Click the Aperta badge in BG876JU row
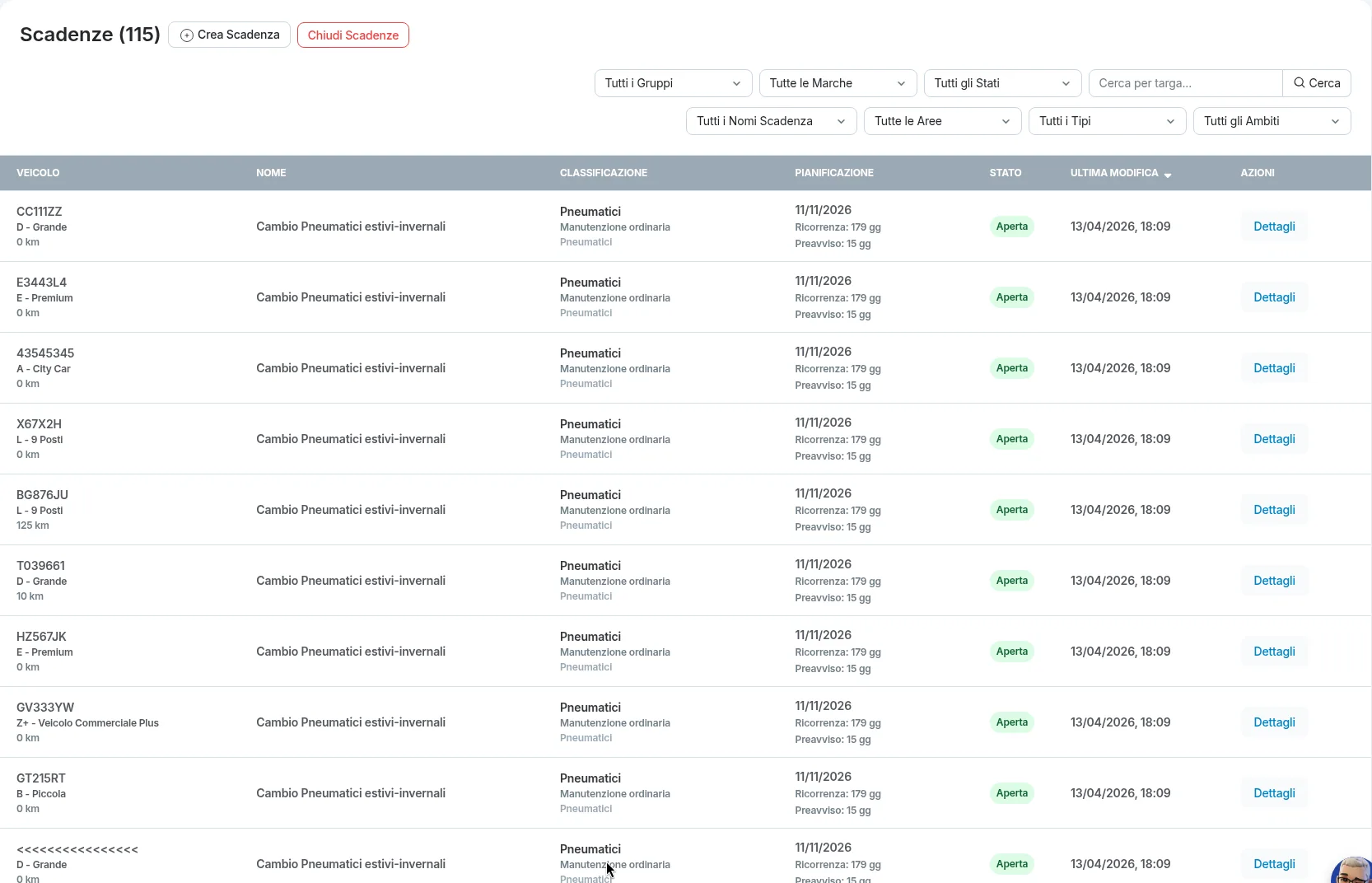This screenshot has width=1372, height=883. click(1011, 510)
